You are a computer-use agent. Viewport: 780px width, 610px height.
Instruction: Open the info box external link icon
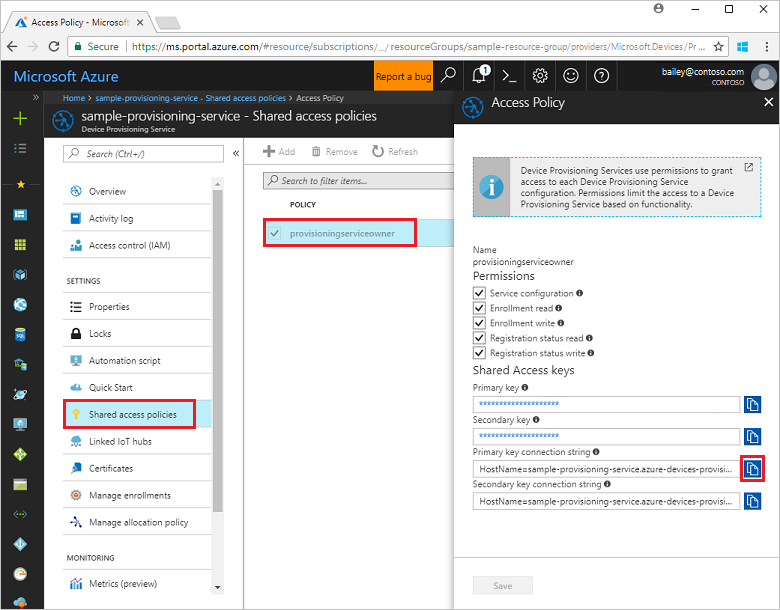coord(749,167)
